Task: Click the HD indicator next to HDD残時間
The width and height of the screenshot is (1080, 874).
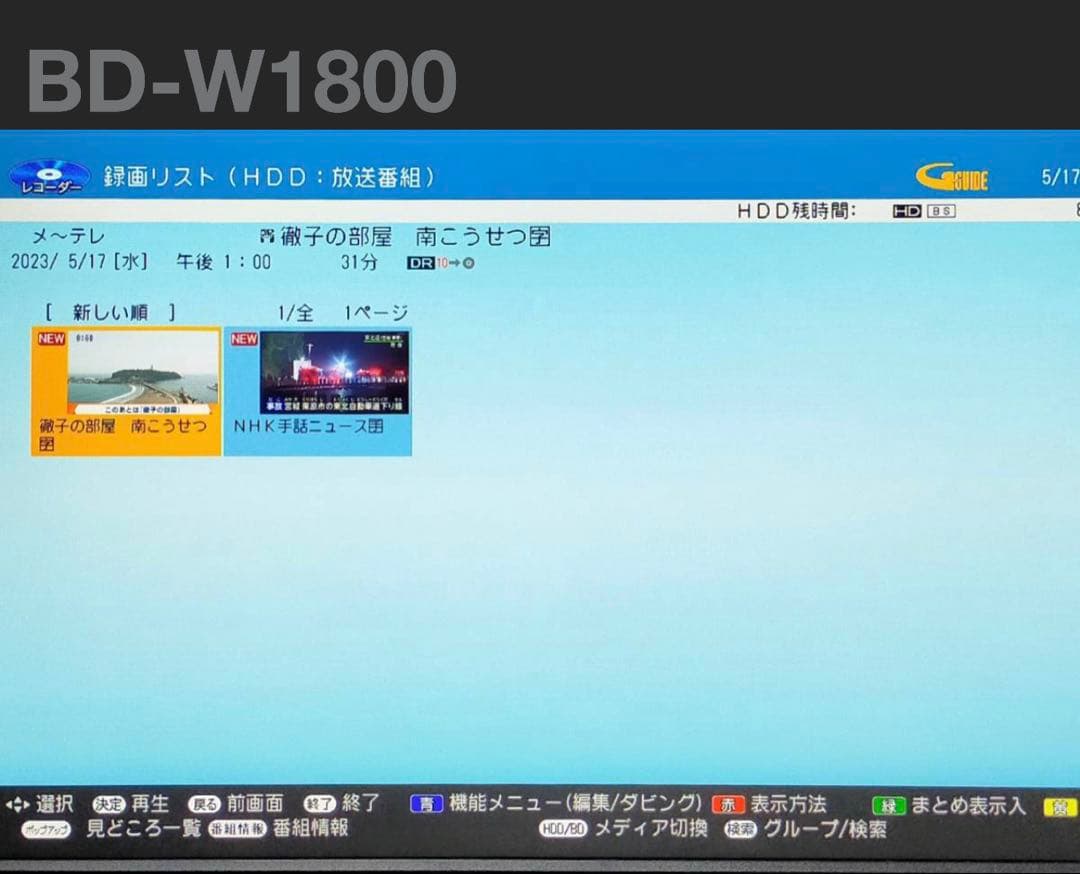Action: click(905, 210)
